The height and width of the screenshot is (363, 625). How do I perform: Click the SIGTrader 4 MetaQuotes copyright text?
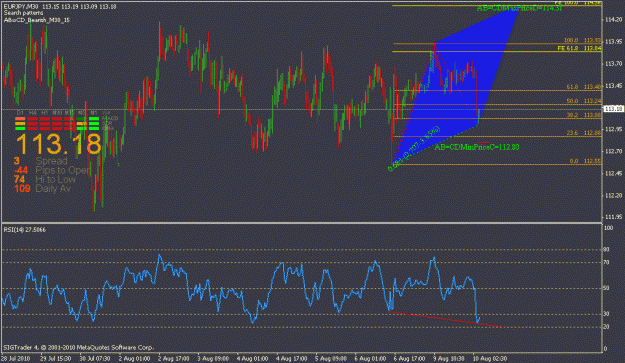click(79, 347)
